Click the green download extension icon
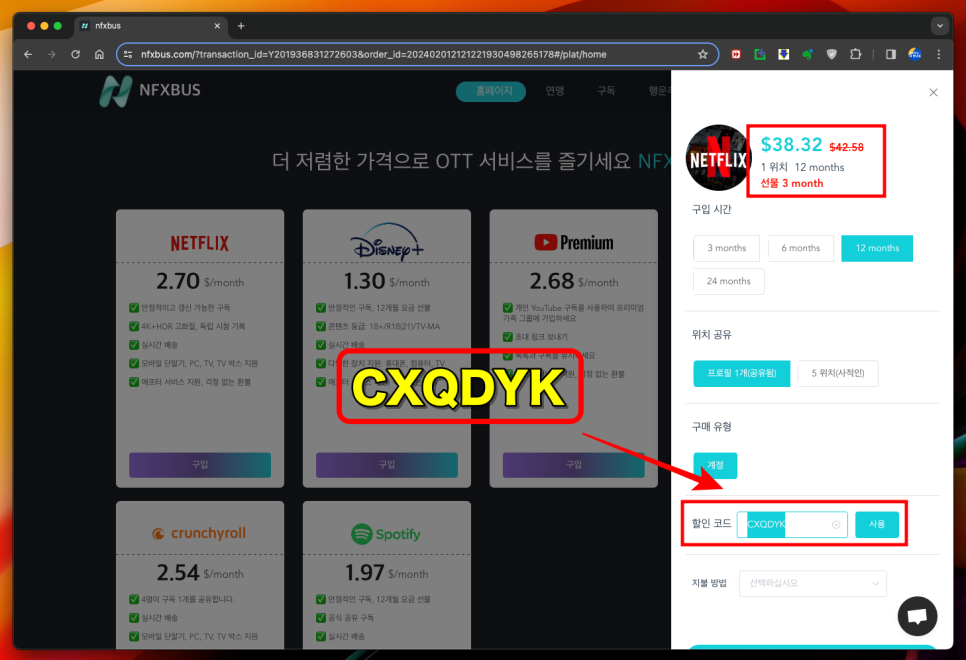This screenshot has height=660, width=966. 760,54
